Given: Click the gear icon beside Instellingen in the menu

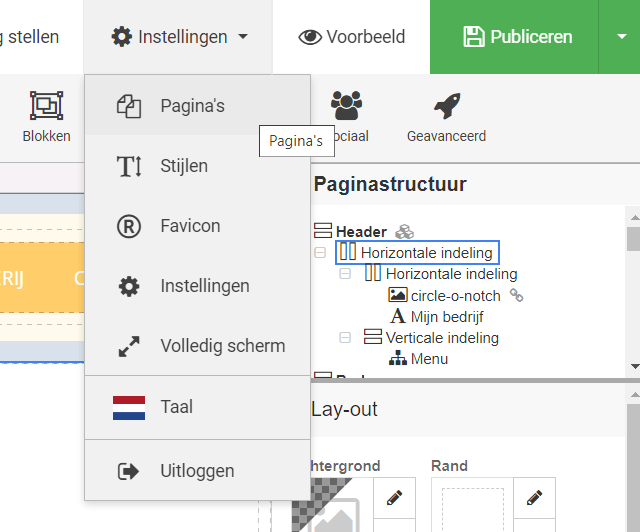Looking at the screenshot, I should (129, 286).
